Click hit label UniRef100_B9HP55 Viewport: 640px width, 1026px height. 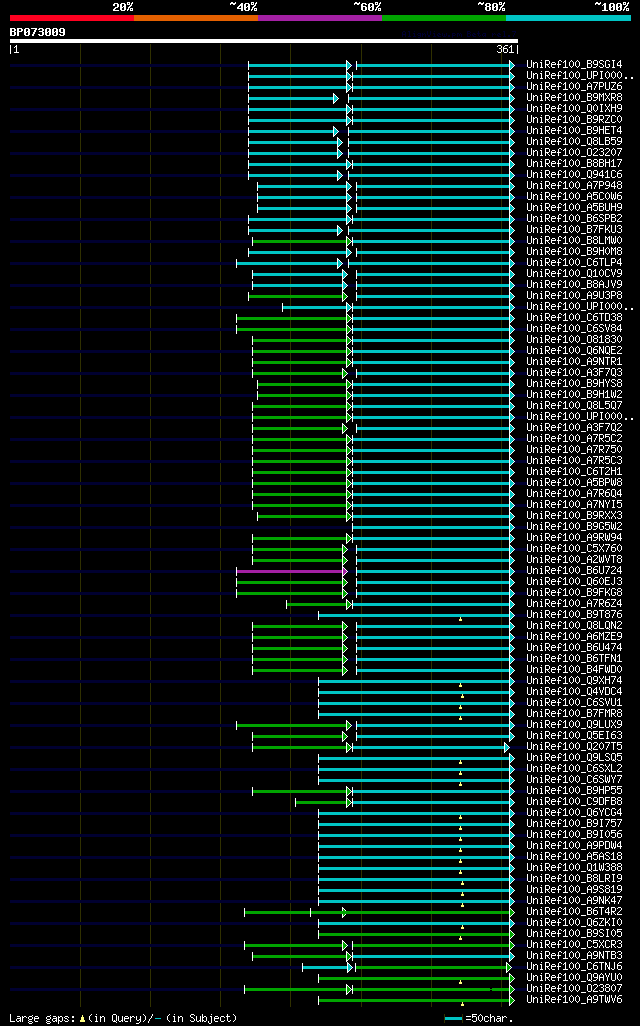(x=575, y=791)
